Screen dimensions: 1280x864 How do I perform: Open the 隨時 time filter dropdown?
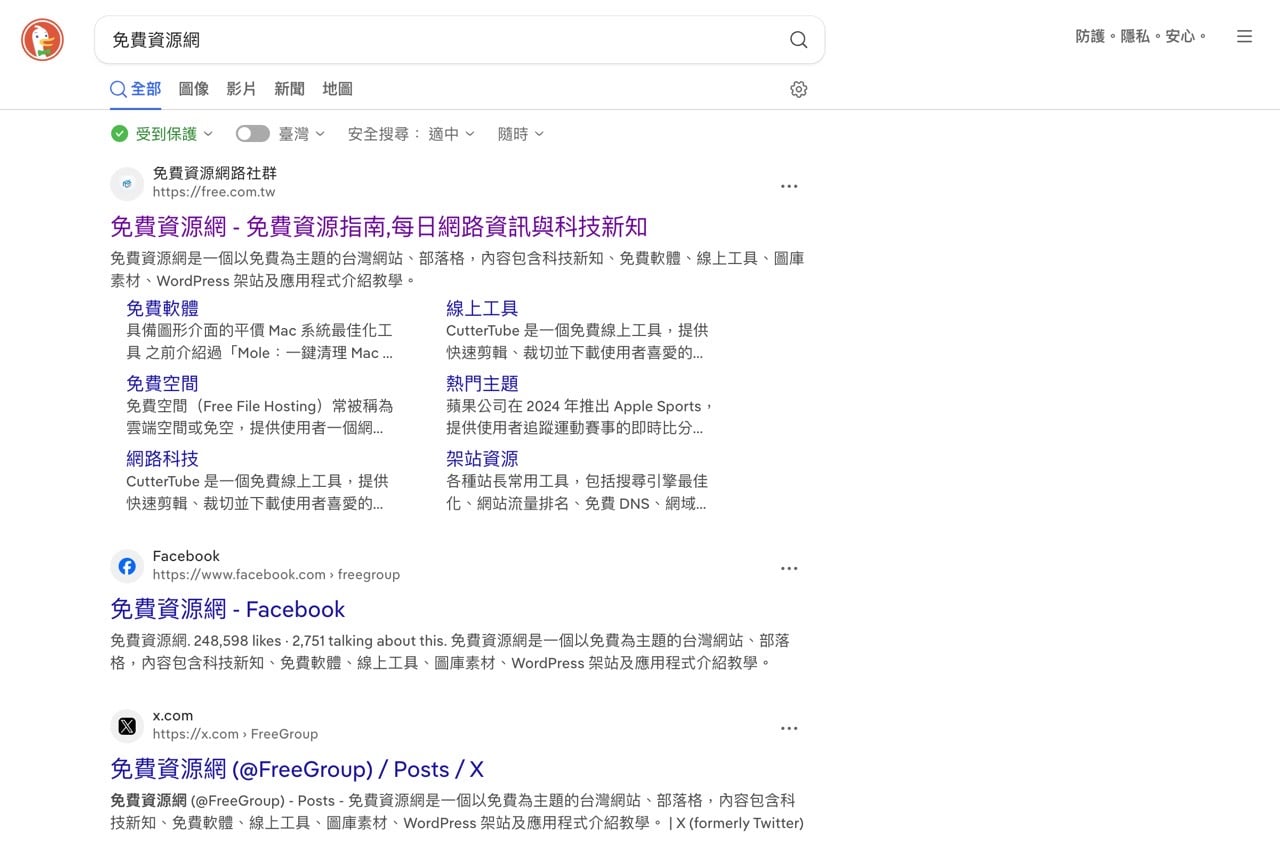(x=521, y=133)
